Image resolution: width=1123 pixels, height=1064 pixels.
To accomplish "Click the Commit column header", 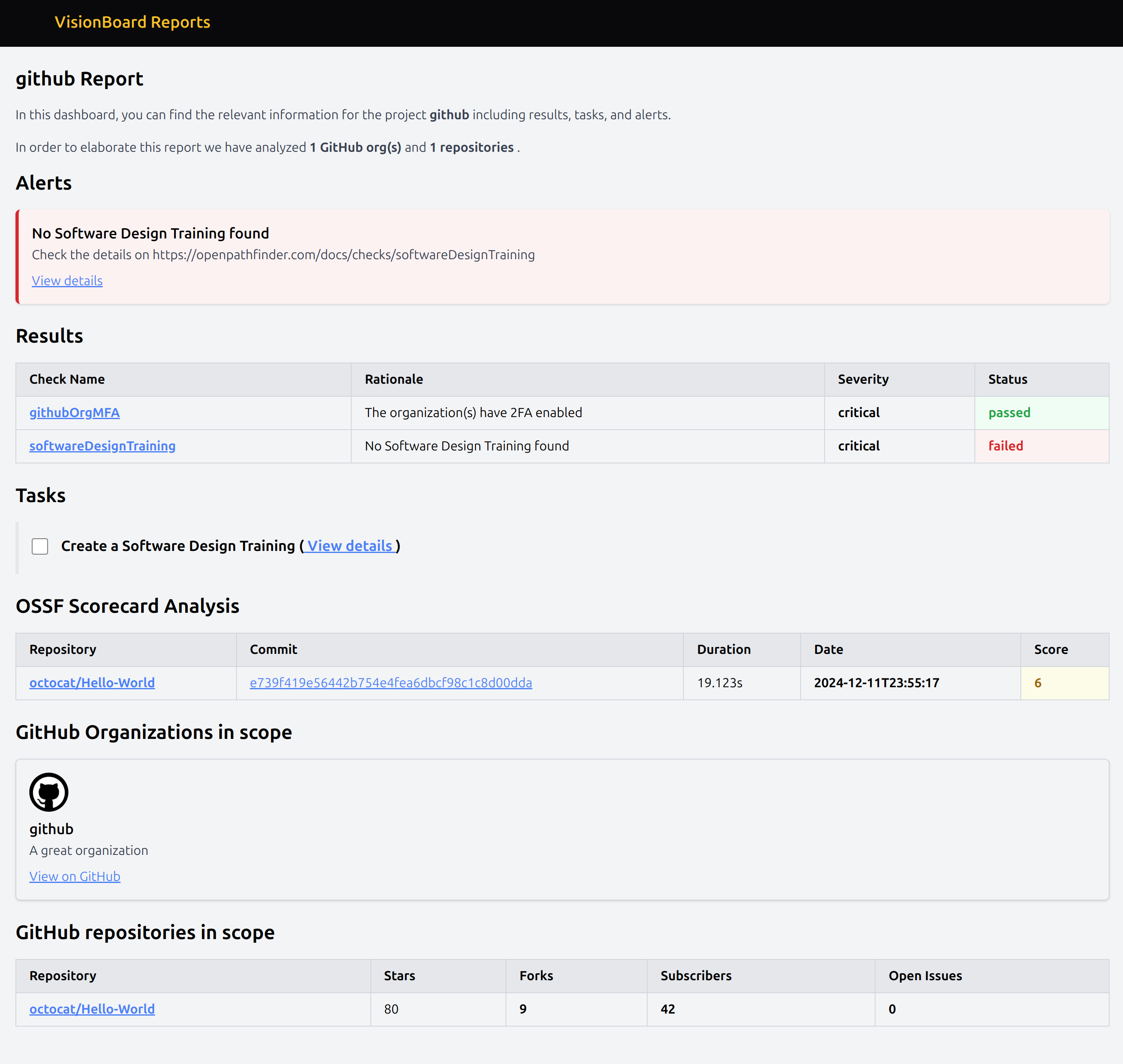I will (x=460, y=649).
